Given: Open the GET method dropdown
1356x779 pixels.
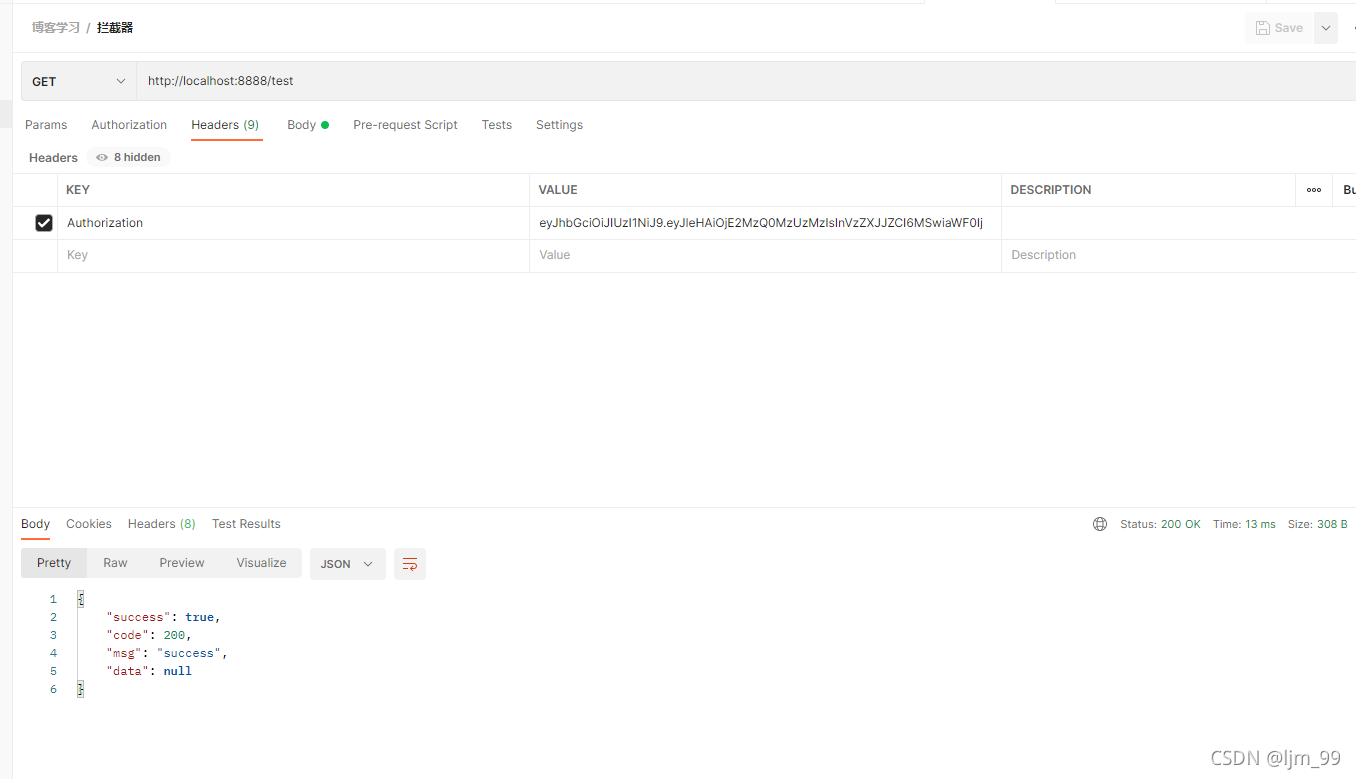Looking at the screenshot, I should tap(79, 81).
